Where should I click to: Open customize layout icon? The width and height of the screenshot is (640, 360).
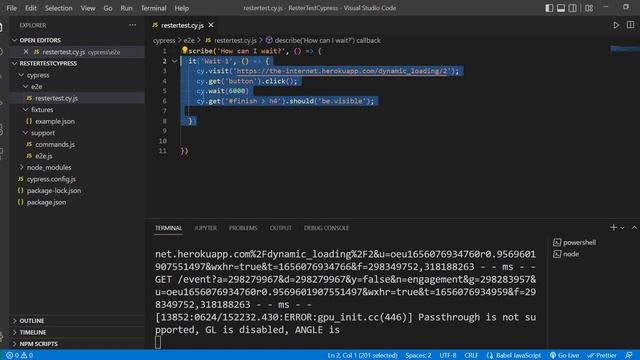pyautogui.click(x=589, y=8)
